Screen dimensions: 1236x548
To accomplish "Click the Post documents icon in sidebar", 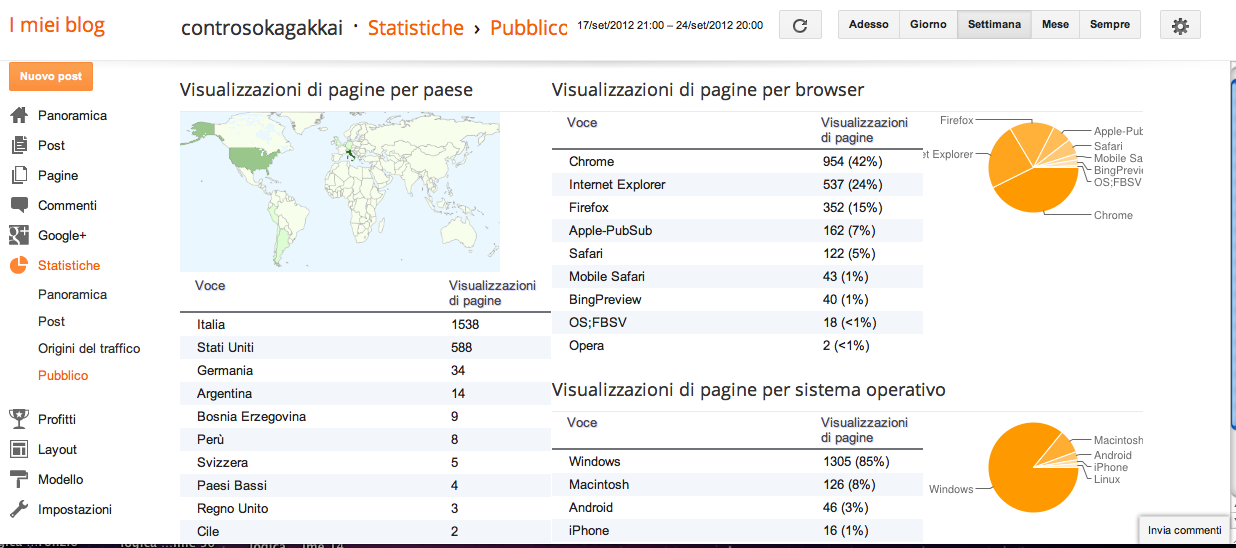I will [x=19, y=145].
